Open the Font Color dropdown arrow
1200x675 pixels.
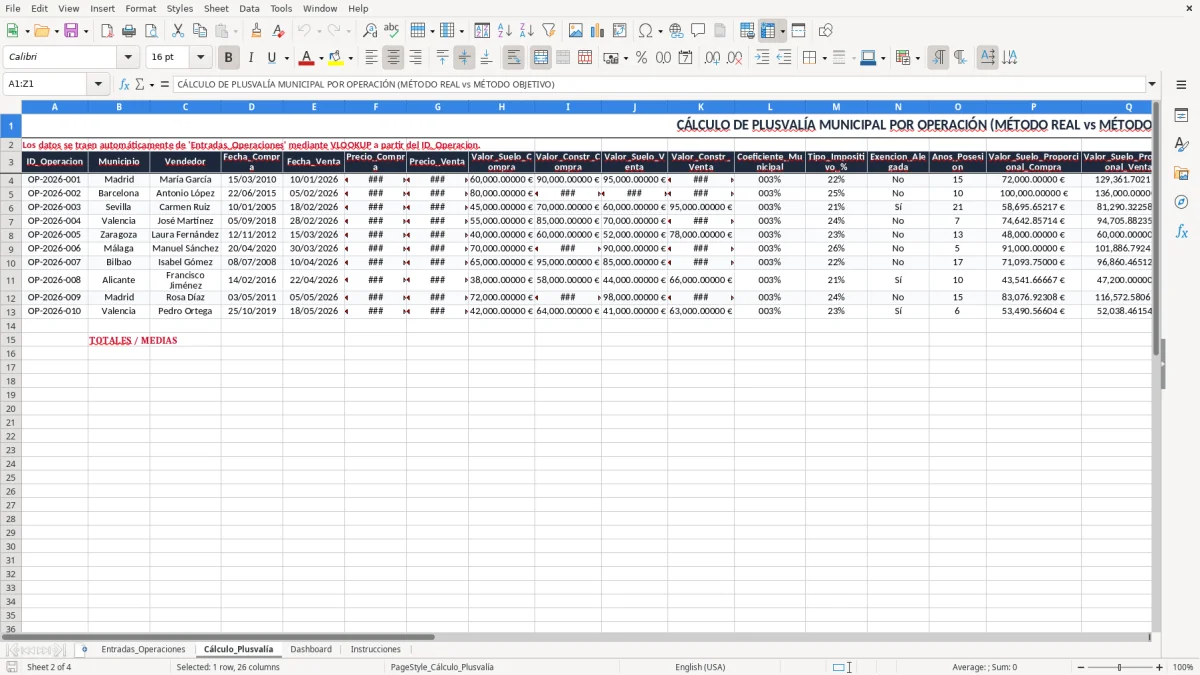tap(321, 58)
